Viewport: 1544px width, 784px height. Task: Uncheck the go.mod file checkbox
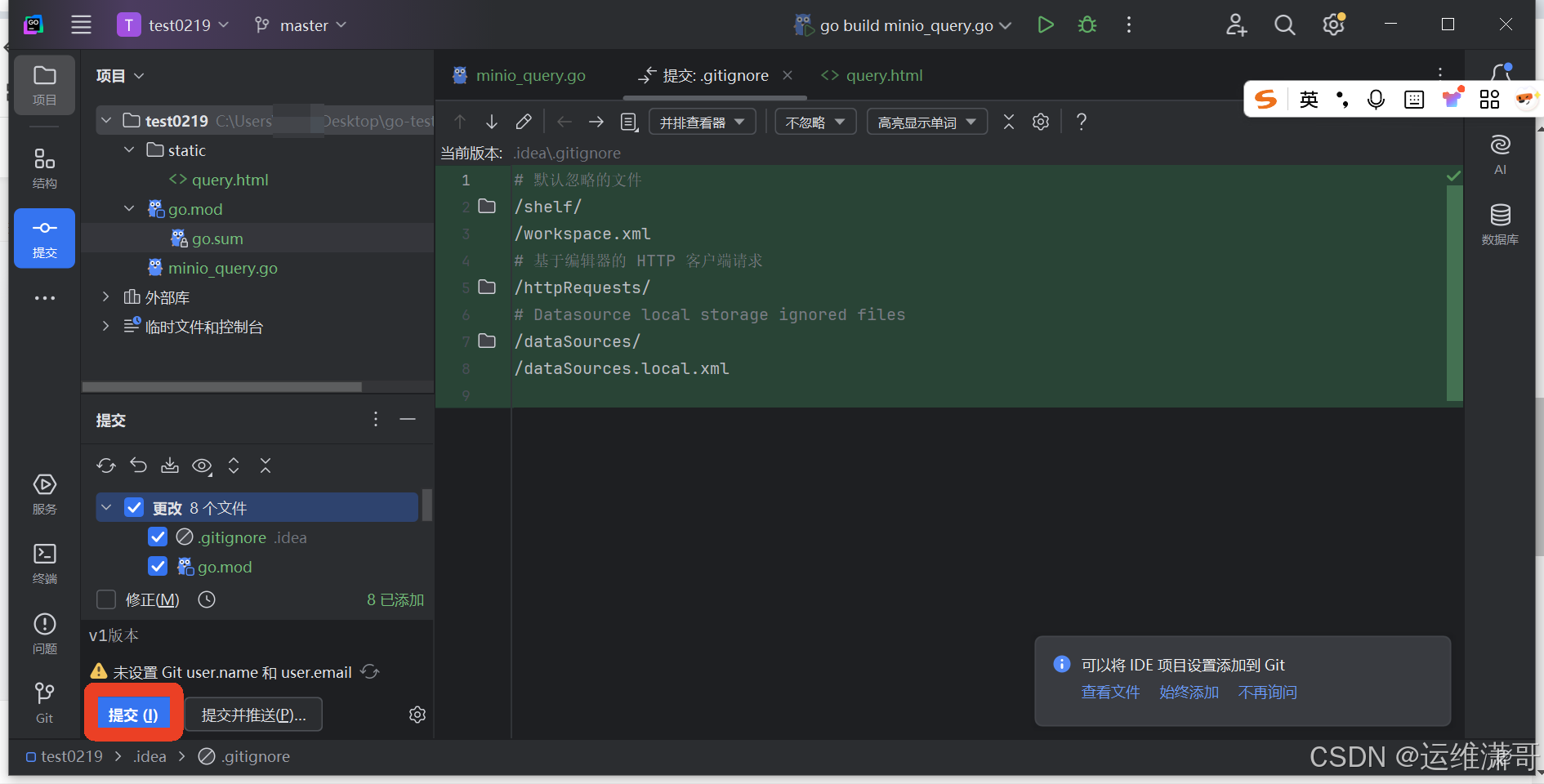click(157, 566)
